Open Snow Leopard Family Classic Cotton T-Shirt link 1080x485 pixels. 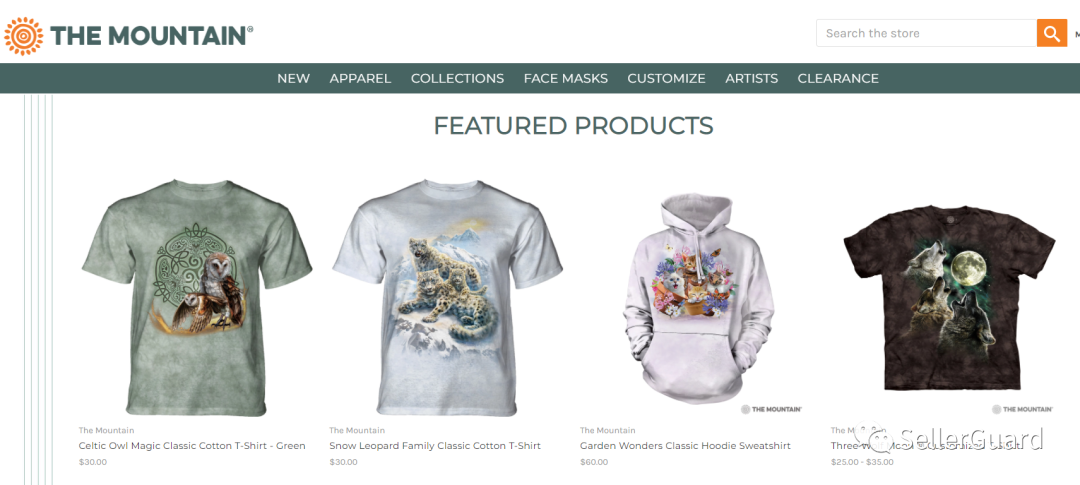pyautogui.click(x=435, y=446)
